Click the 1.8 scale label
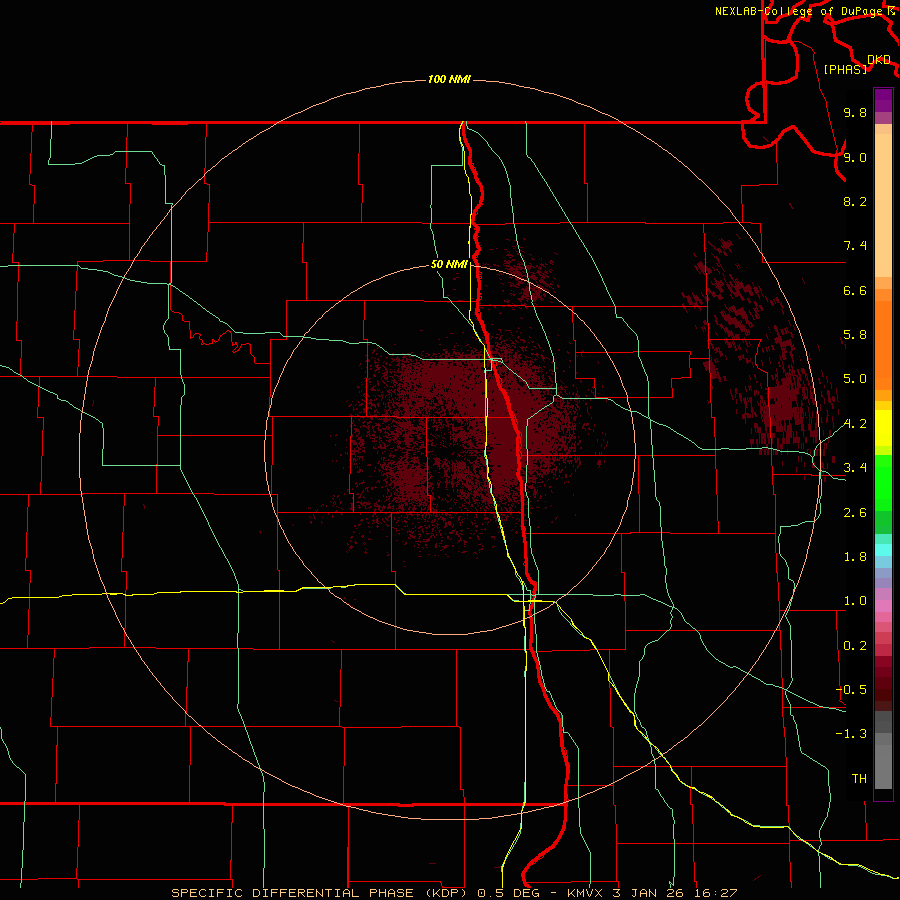Viewport: 900px width, 900px height. point(855,557)
